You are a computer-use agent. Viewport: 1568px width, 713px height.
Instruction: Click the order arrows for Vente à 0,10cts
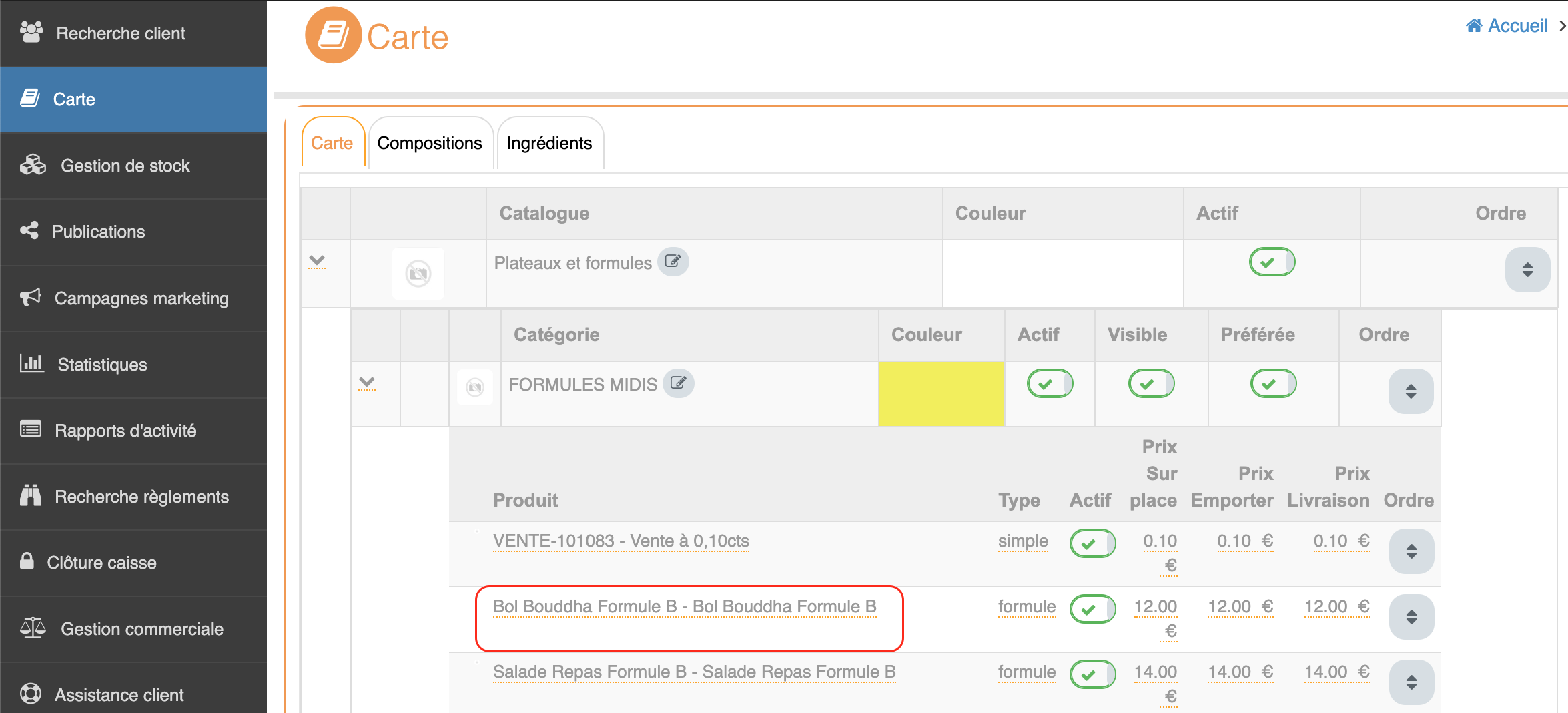[x=1411, y=551]
